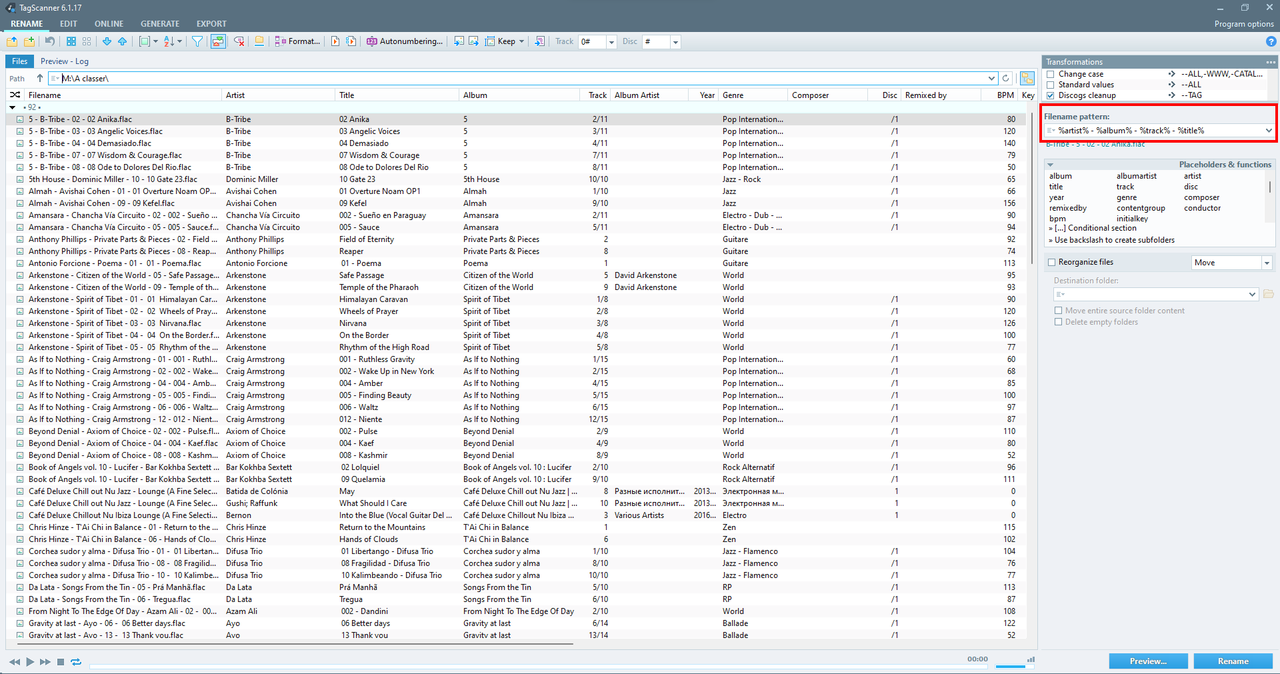
Task: Click the add folder icon in toolbar
Action: click(29, 42)
